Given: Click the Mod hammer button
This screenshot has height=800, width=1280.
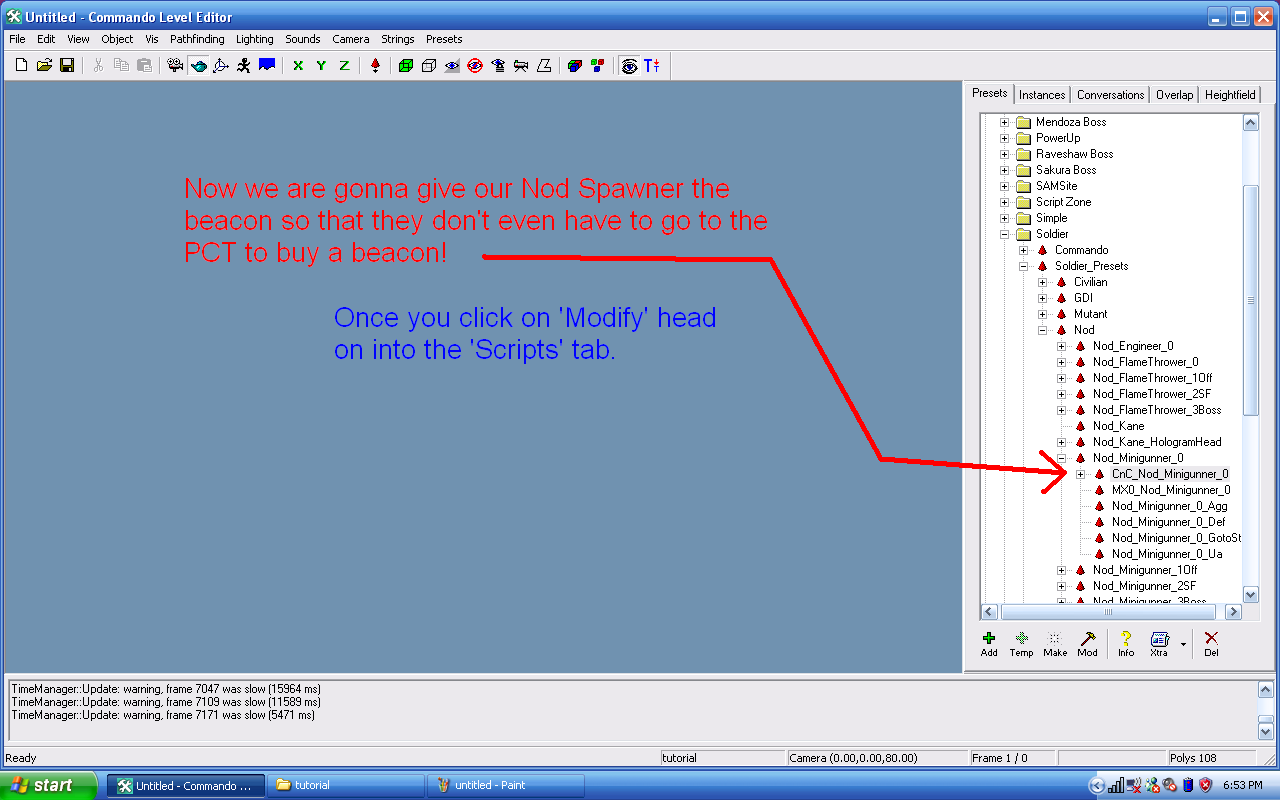Looking at the screenshot, I should pos(1087,643).
